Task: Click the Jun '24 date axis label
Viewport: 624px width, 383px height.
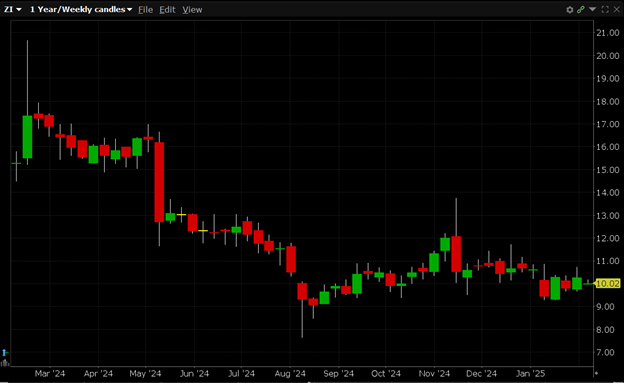Action: 194,374
